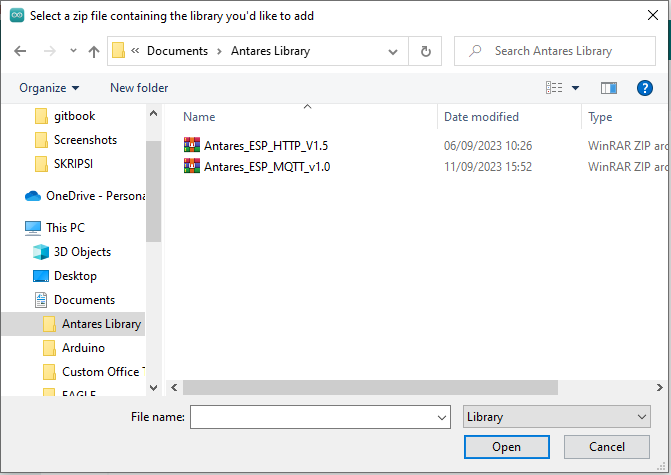The height and width of the screenshot is (475, 671).
Task: Open the Help question mark icon
Action: pyautogui.click(x=645, y=88)
